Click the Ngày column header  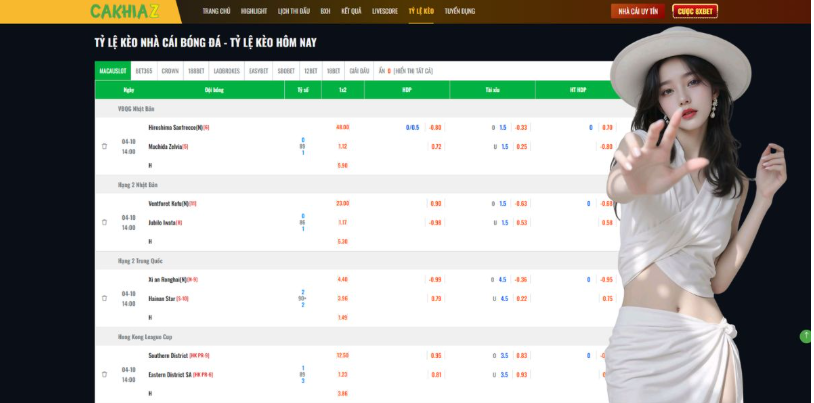[129, 90]
